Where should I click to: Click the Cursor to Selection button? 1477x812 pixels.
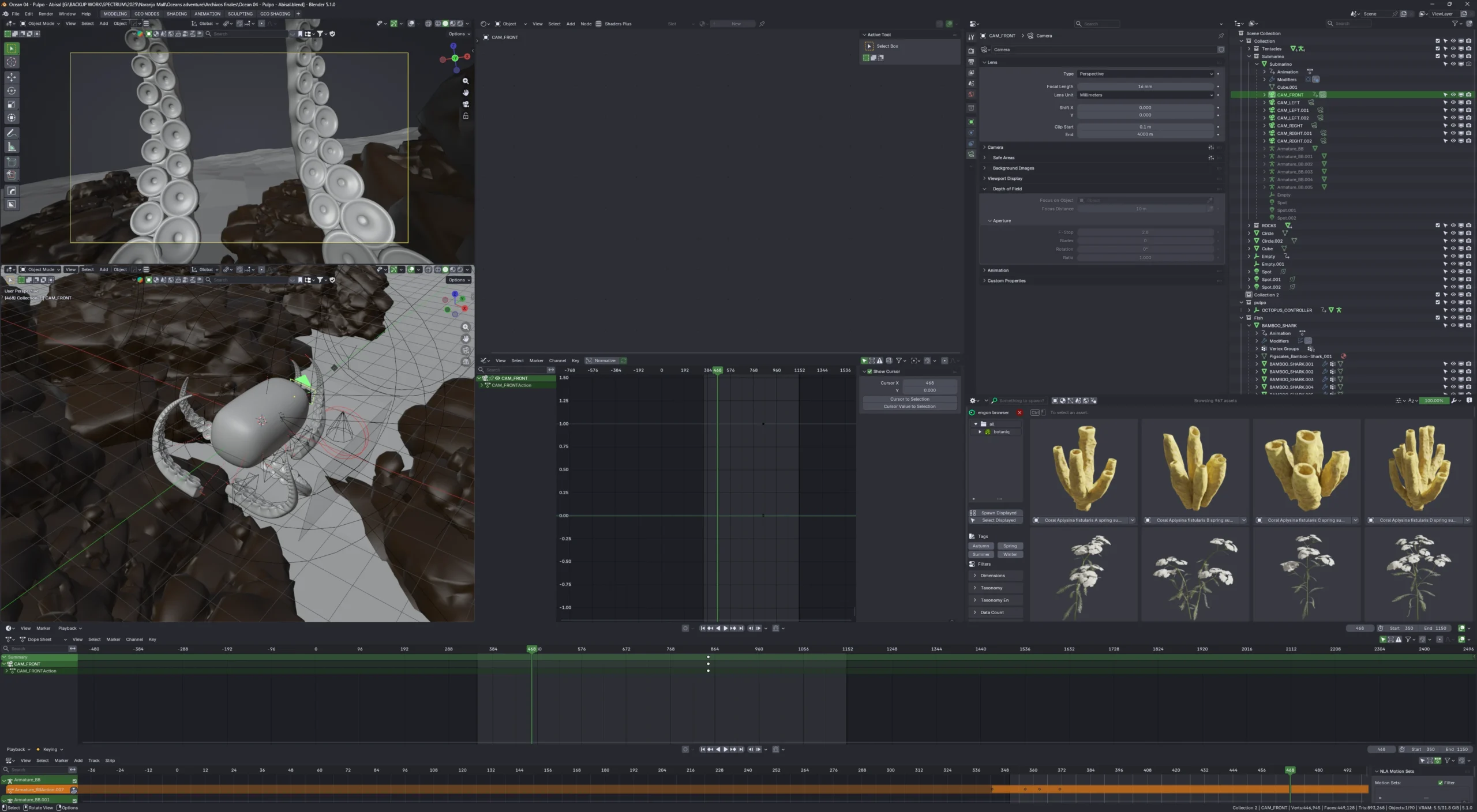[x=909, y=399]
